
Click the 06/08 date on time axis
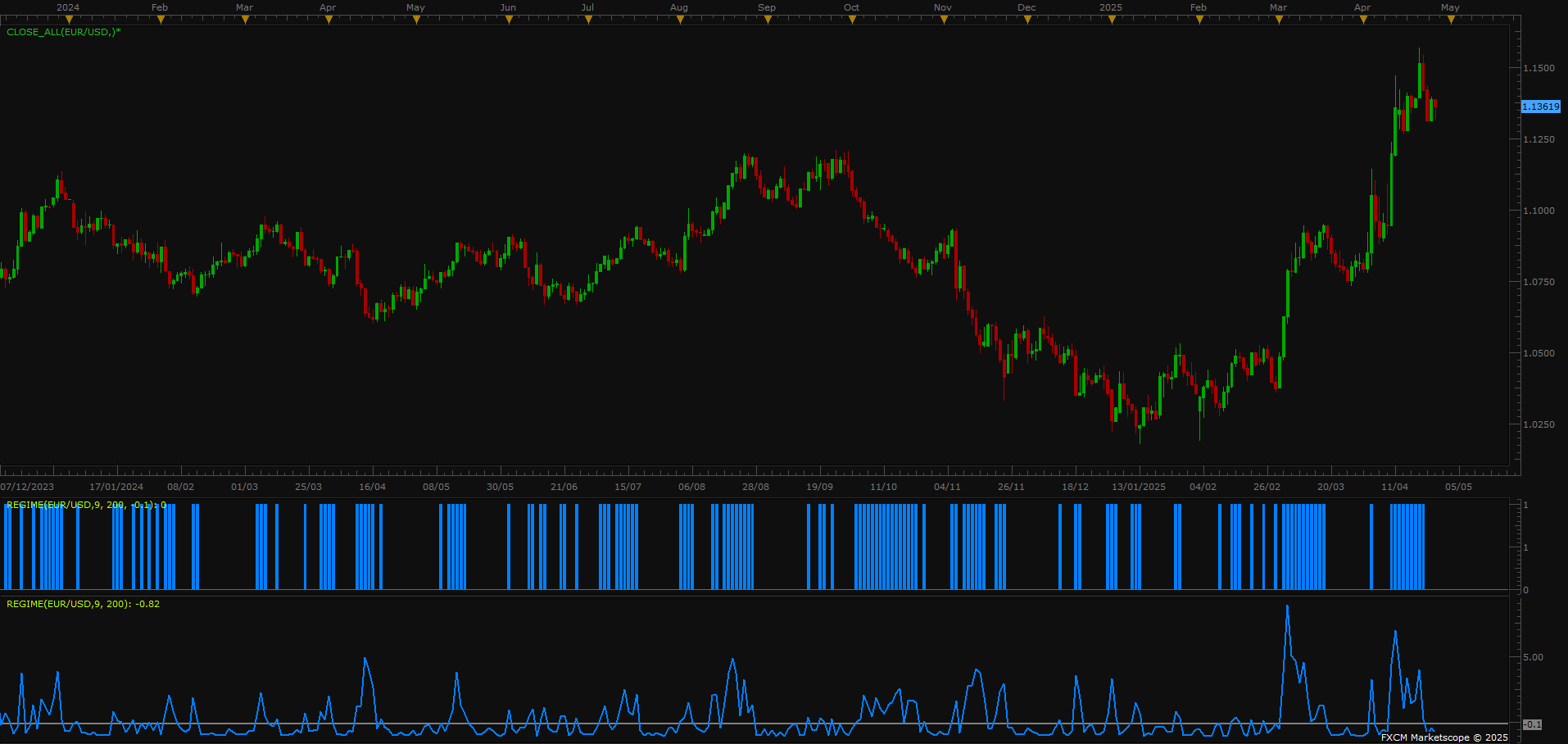tap(691, 487)
